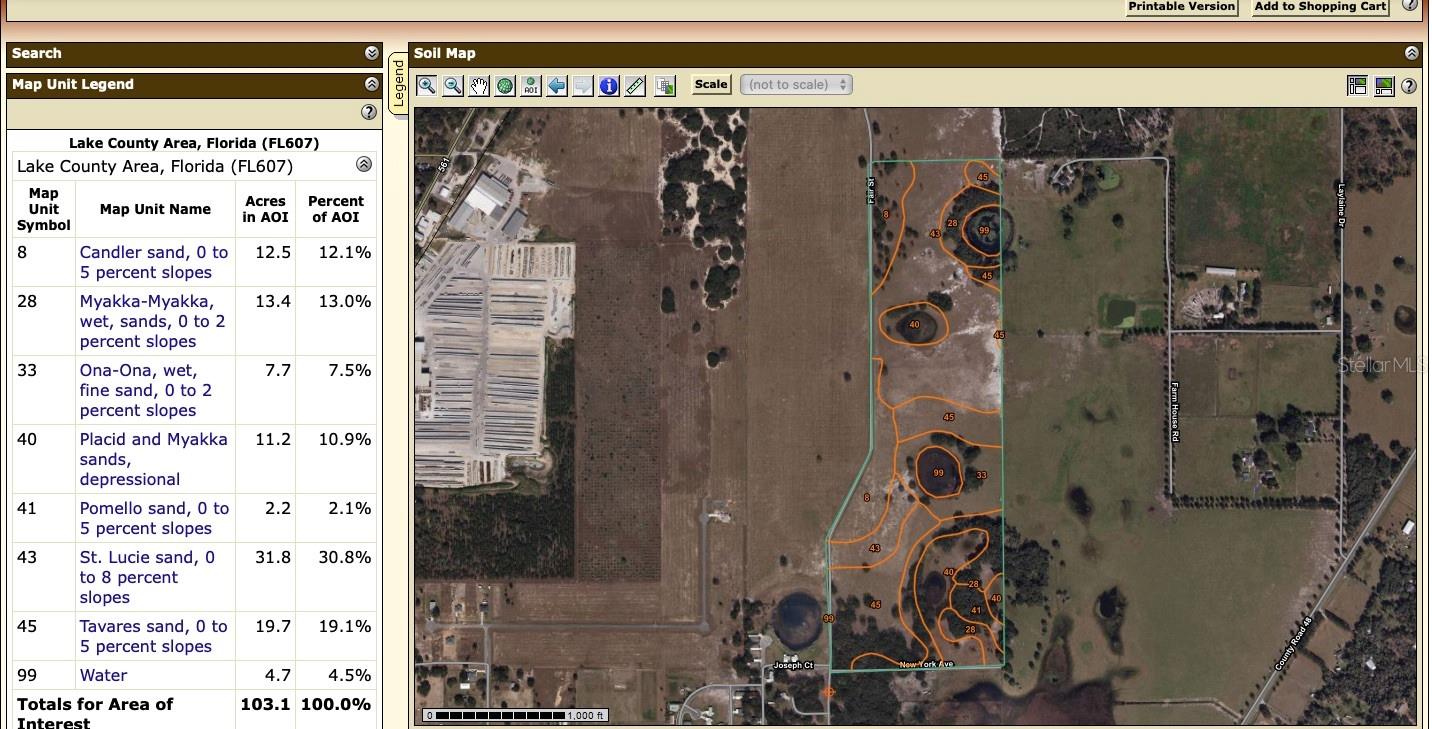1432x729 pixels.
Task: Pick the measure distance ruler tool
Action: click(x=635, y=86)
